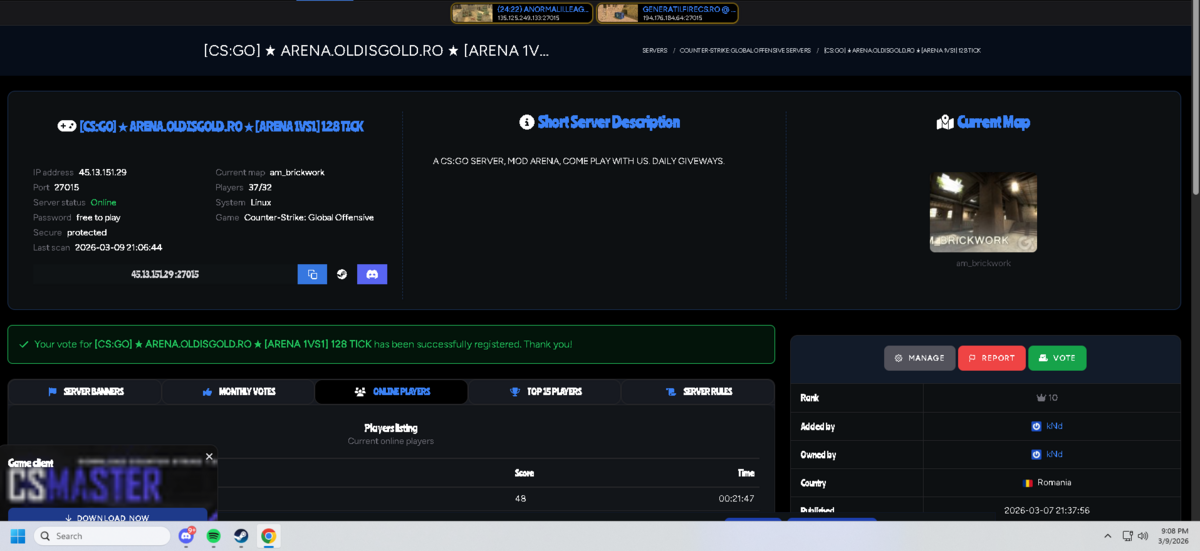Click the red Report button
Screen dimensions: 1200x551
click(991, 358)
